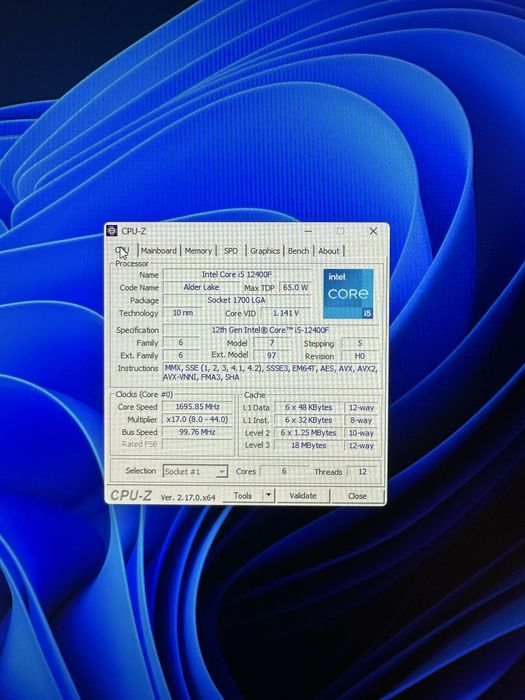Screen dimensions: 525x700
Task: Open the About tab
Action: [329, 251]
